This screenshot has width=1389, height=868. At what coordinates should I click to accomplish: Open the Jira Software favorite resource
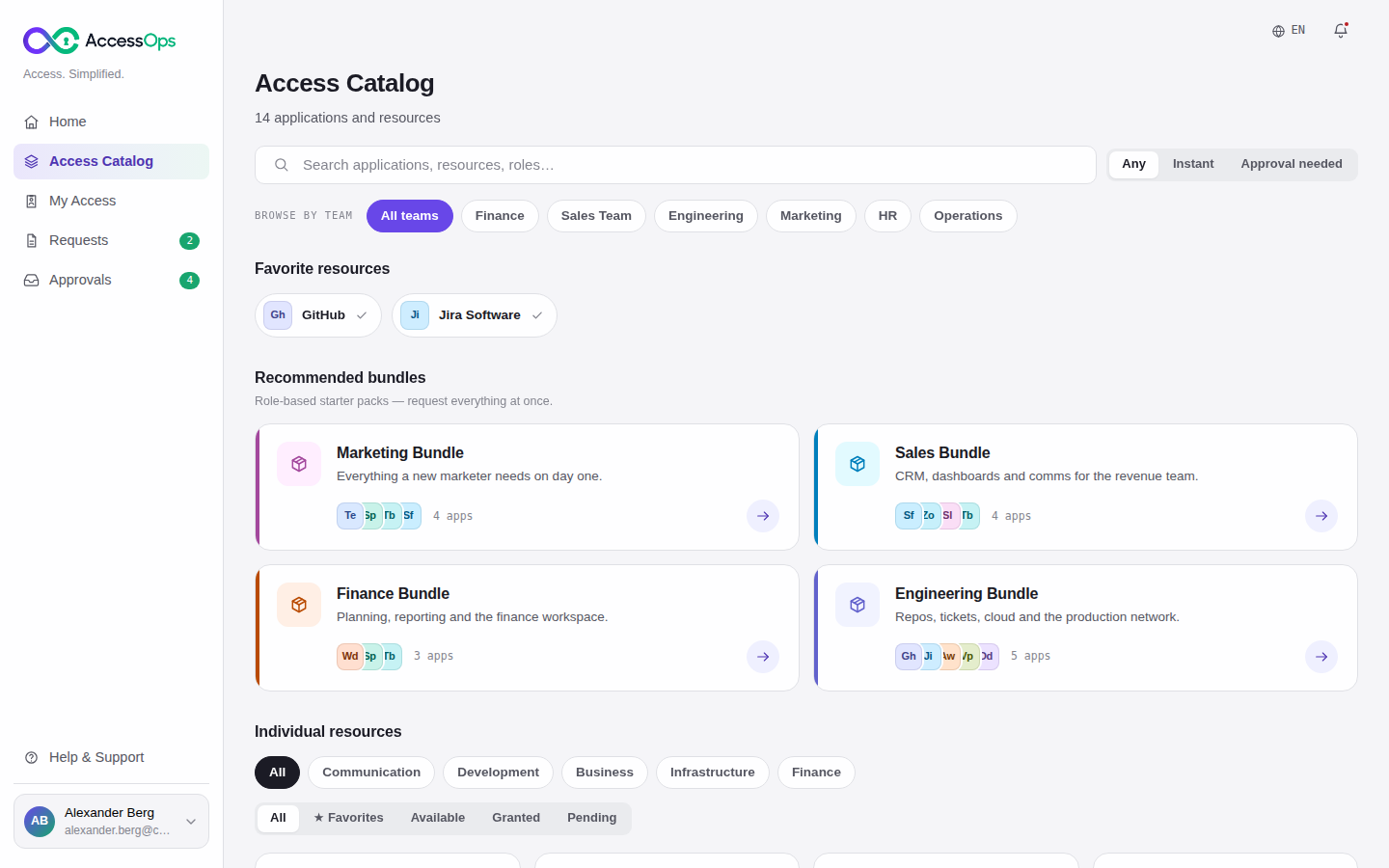[475, 315]
